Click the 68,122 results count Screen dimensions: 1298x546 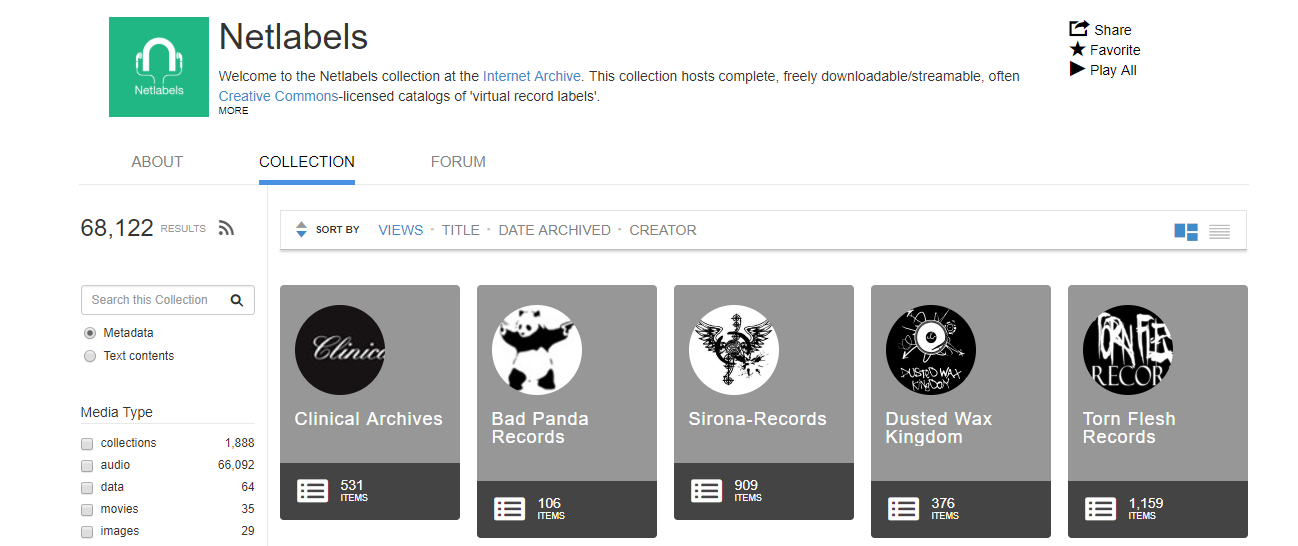point(117,228)
